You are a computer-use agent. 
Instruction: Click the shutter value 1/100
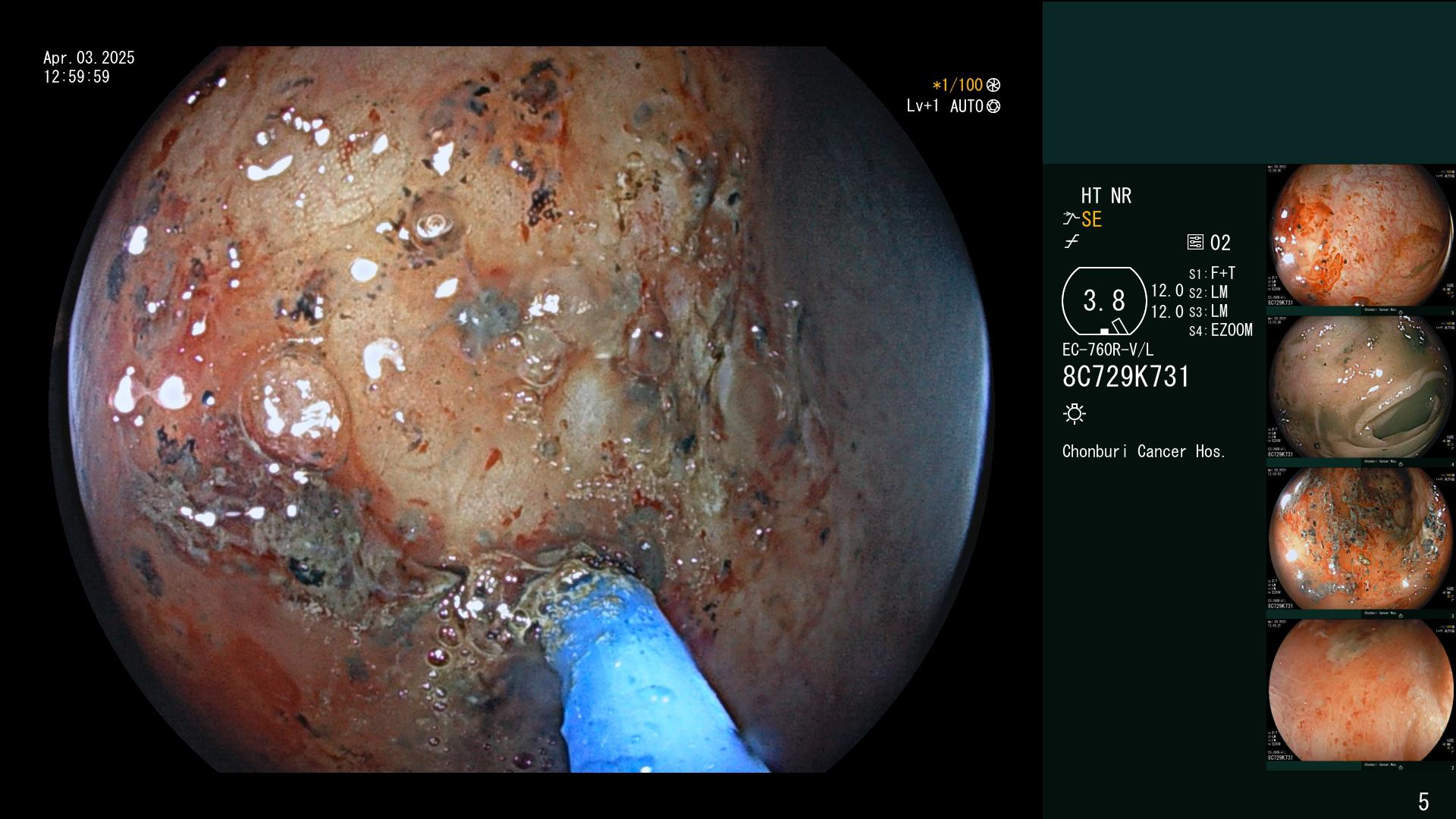958,86
